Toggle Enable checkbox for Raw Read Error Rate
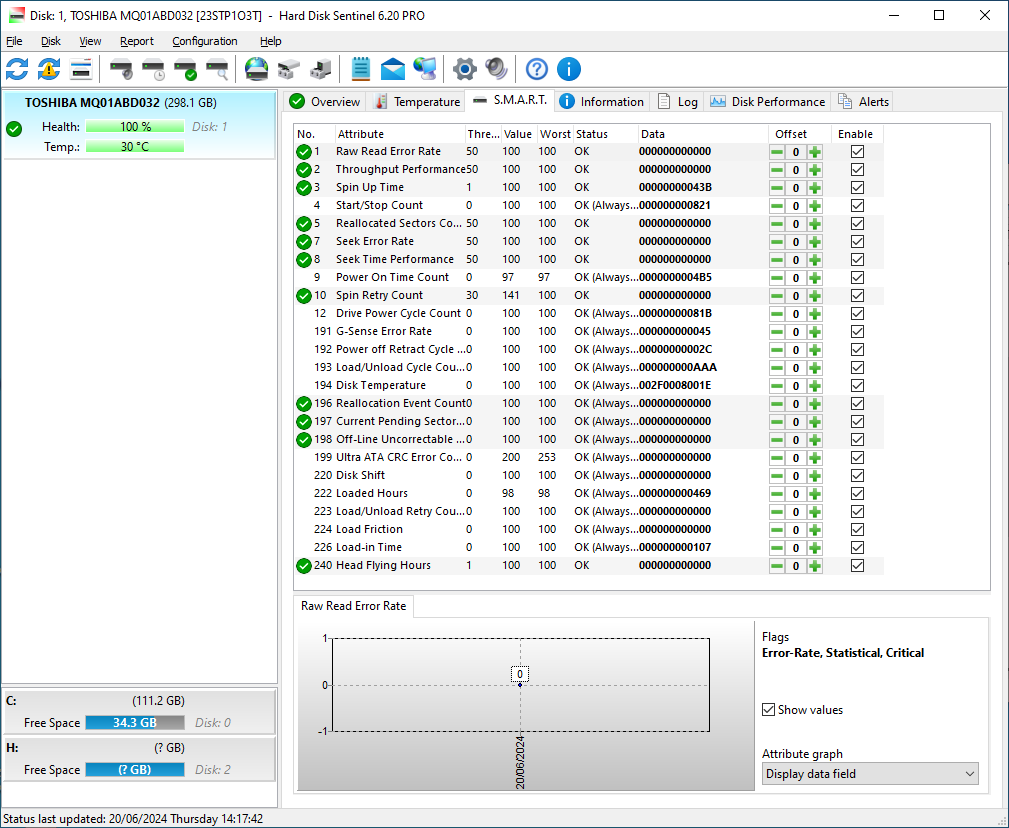1009x828 pixels. point(857,152)
